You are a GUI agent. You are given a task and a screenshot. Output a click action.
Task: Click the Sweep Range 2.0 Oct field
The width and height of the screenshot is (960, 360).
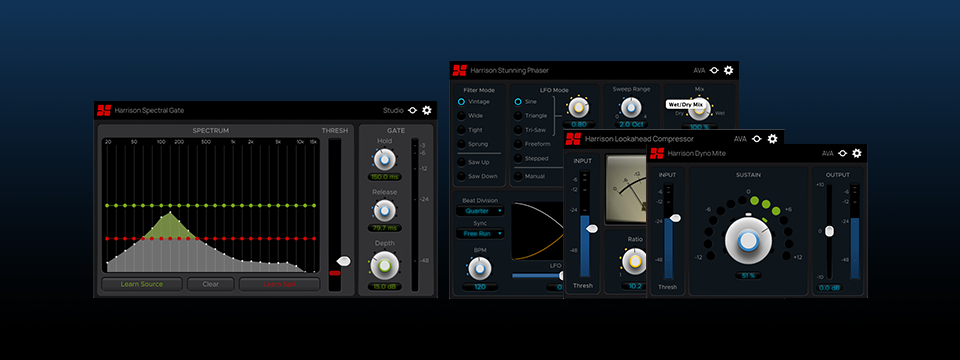[x=632, y=124]
